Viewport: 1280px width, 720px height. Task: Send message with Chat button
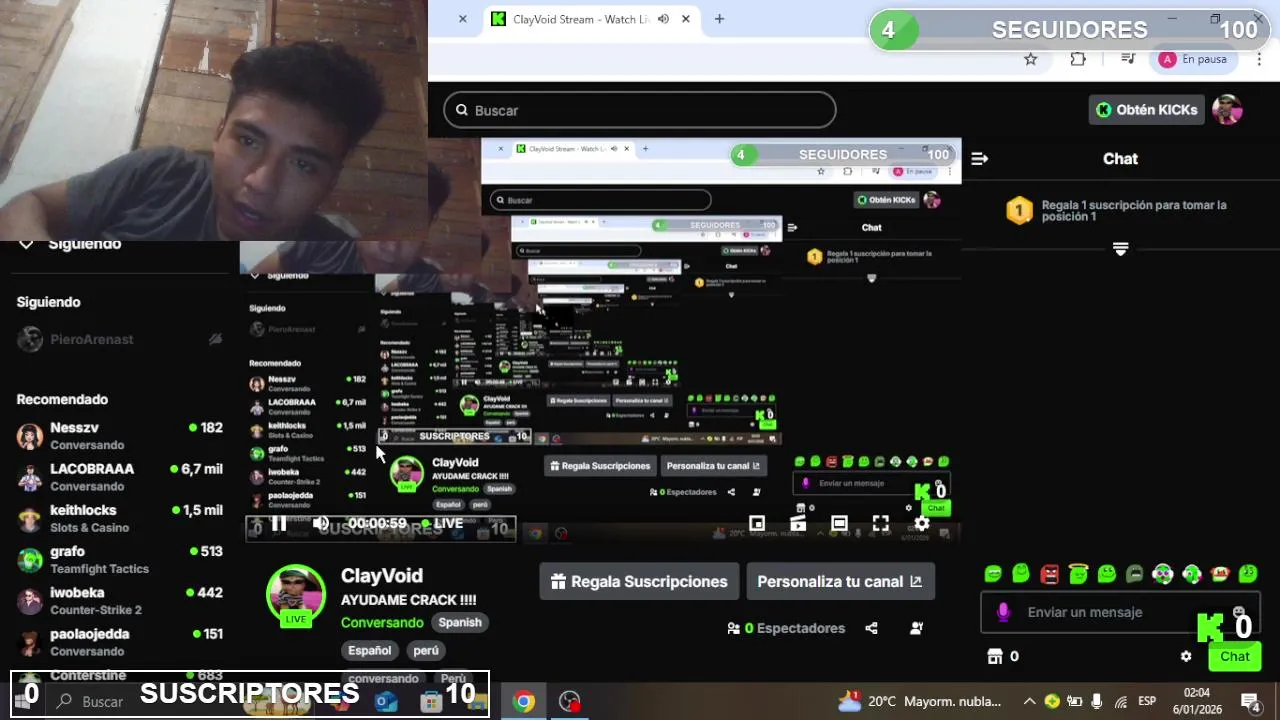click(1234, 656)
